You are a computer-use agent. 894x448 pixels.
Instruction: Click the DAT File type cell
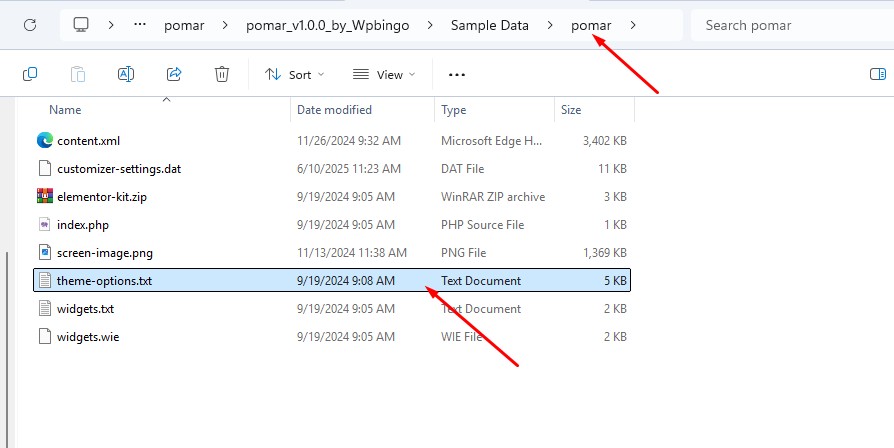[462, 169]
